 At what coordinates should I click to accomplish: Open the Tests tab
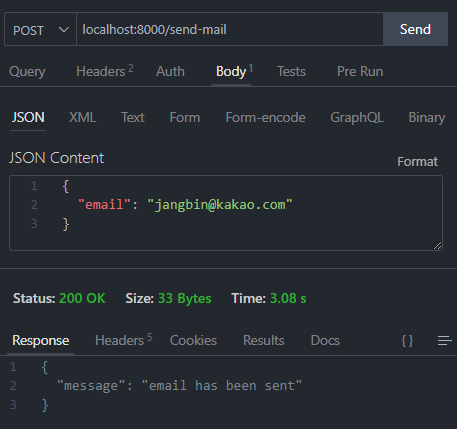[x=291, y=71]
